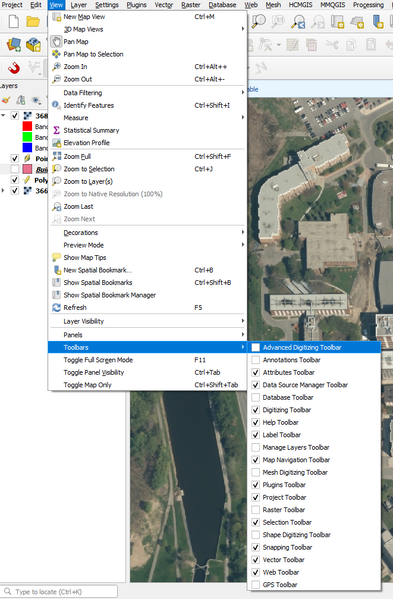Choose Toggle Map Only
The image size is (393, 599).
coord(147,385)
